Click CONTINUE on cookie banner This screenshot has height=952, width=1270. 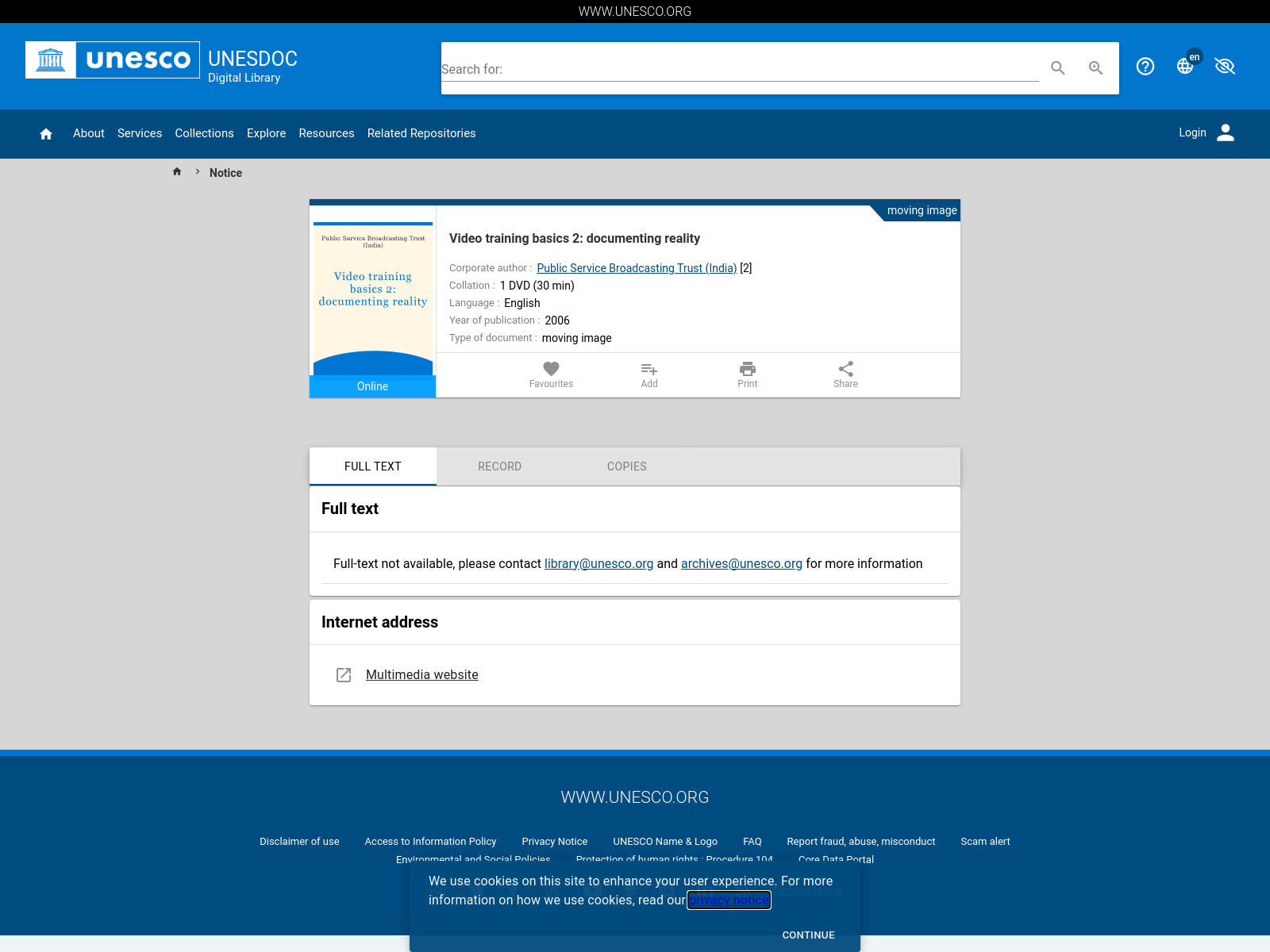[x=809, y=935]
